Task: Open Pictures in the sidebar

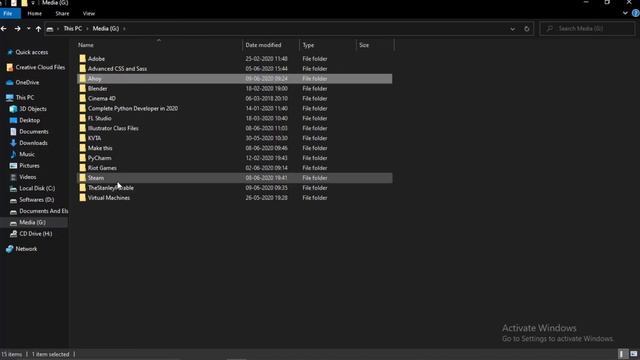Action: click(29, 166)
